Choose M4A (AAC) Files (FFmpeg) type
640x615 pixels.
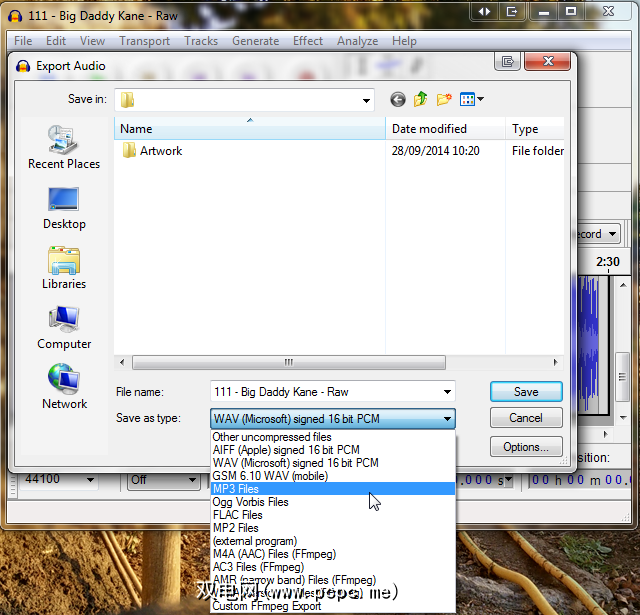tap(333, 554)
